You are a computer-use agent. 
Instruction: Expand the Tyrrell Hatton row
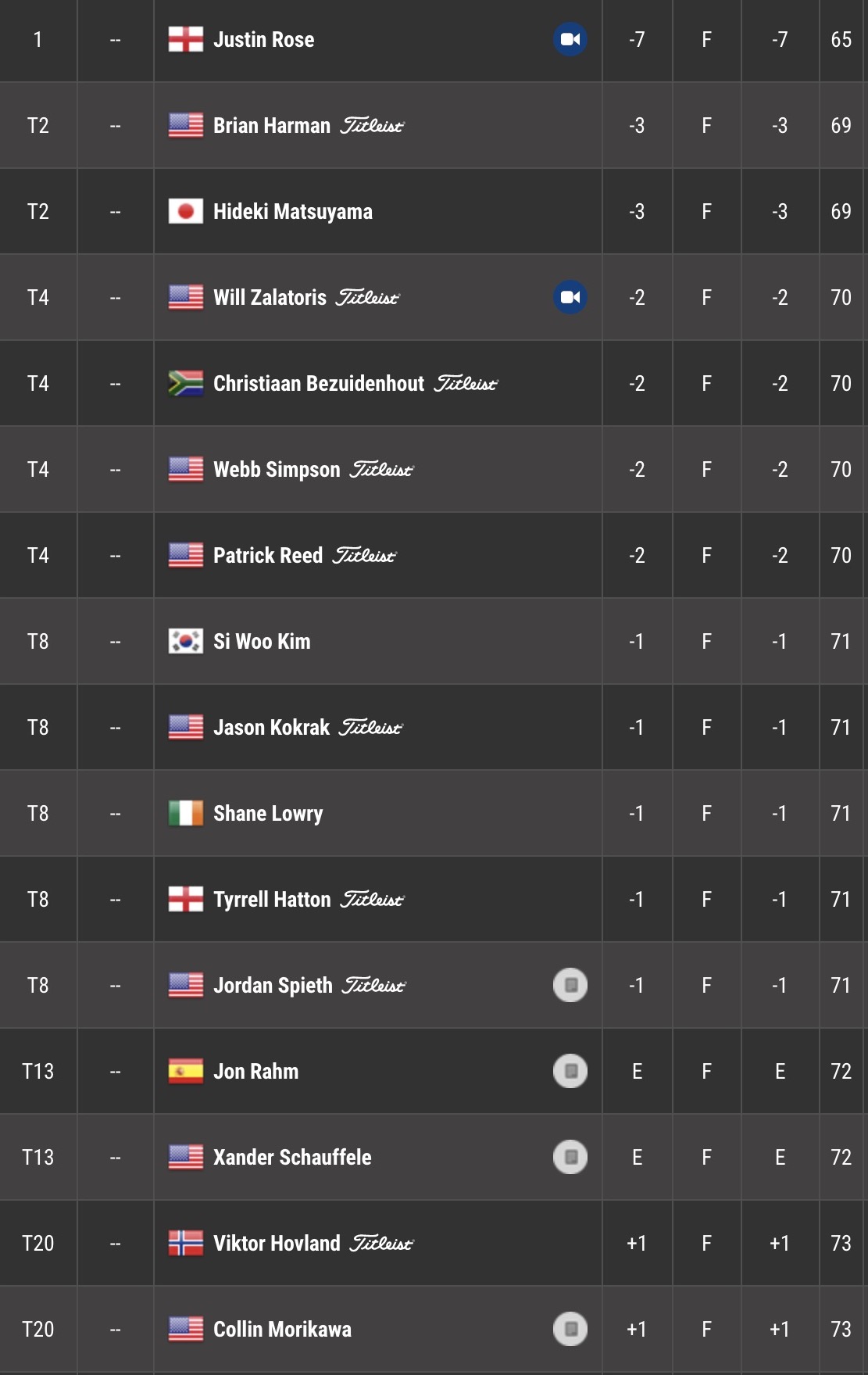pyautogui.click(x=434, y=899)
